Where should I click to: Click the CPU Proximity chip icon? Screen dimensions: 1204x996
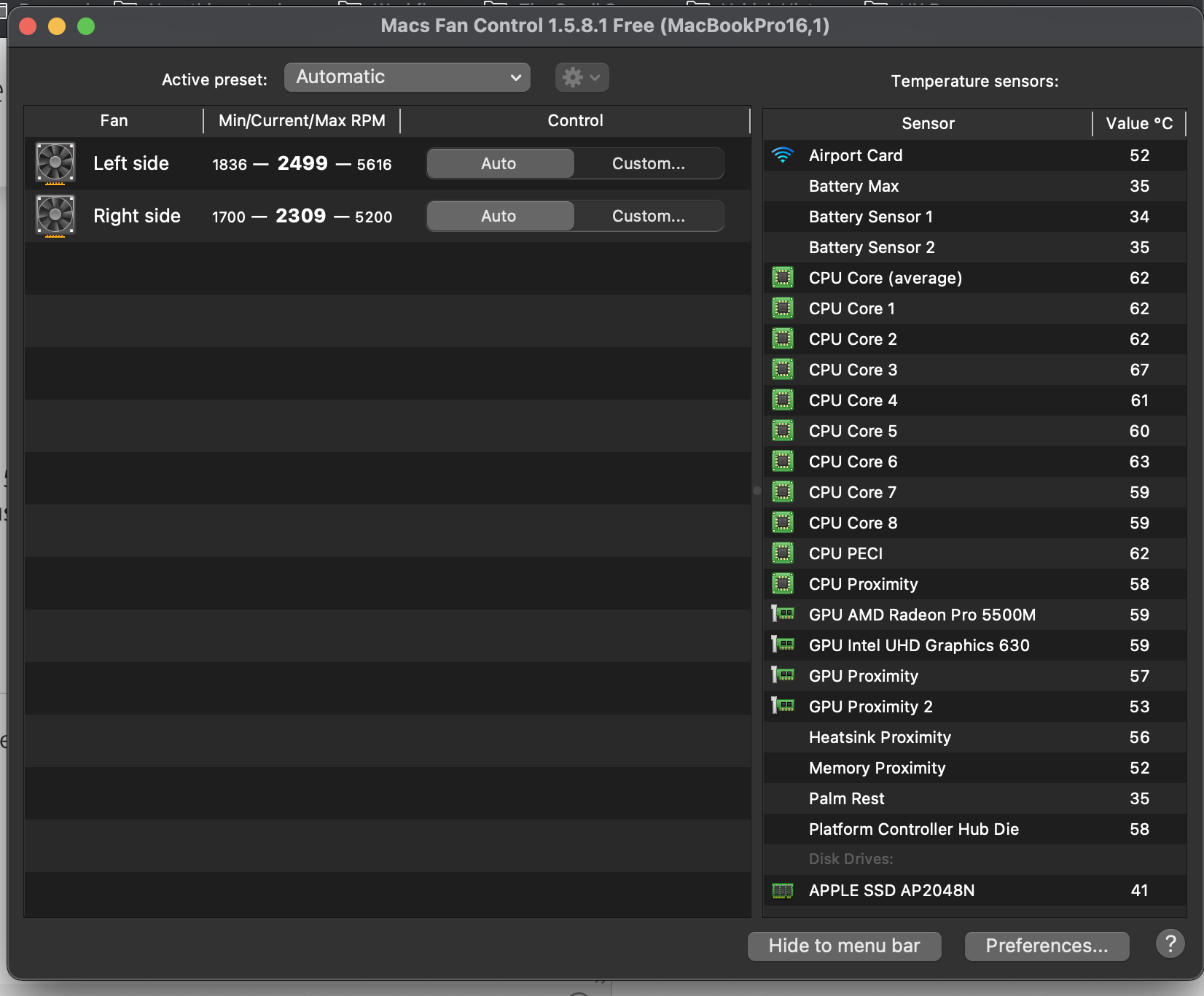pos(783,584)
